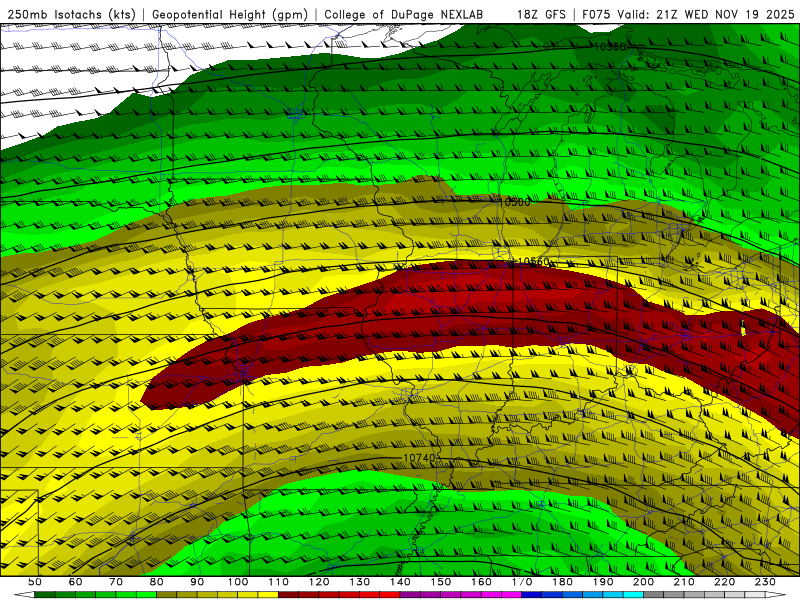Click the 130 value on the color scale
Screen dimensions: 800x600
(360, 582)
